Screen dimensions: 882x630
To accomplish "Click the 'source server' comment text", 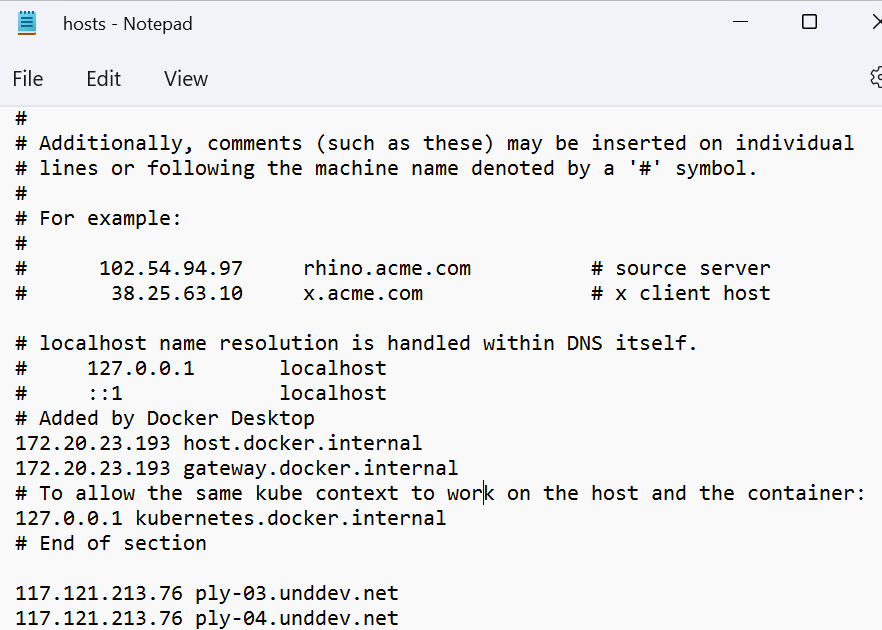I will [691, 268].
